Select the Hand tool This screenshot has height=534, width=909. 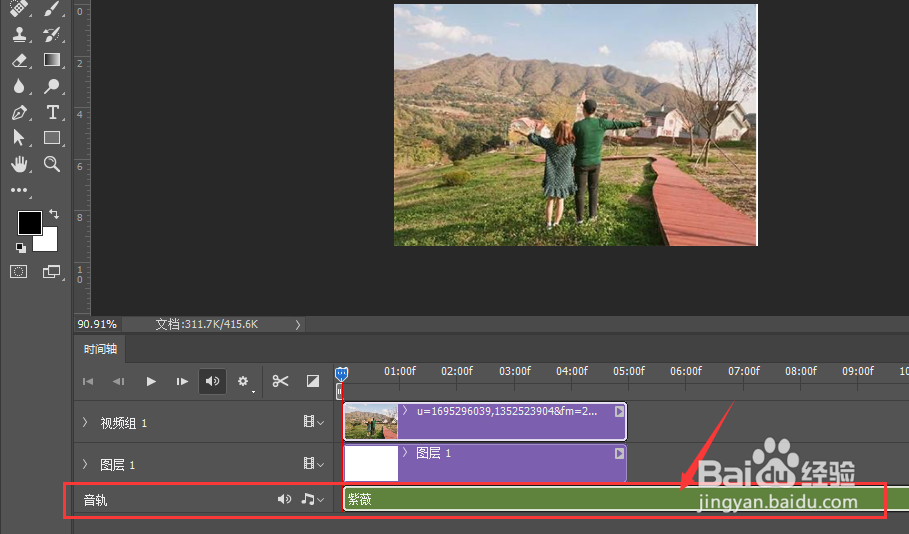point(19,164)
